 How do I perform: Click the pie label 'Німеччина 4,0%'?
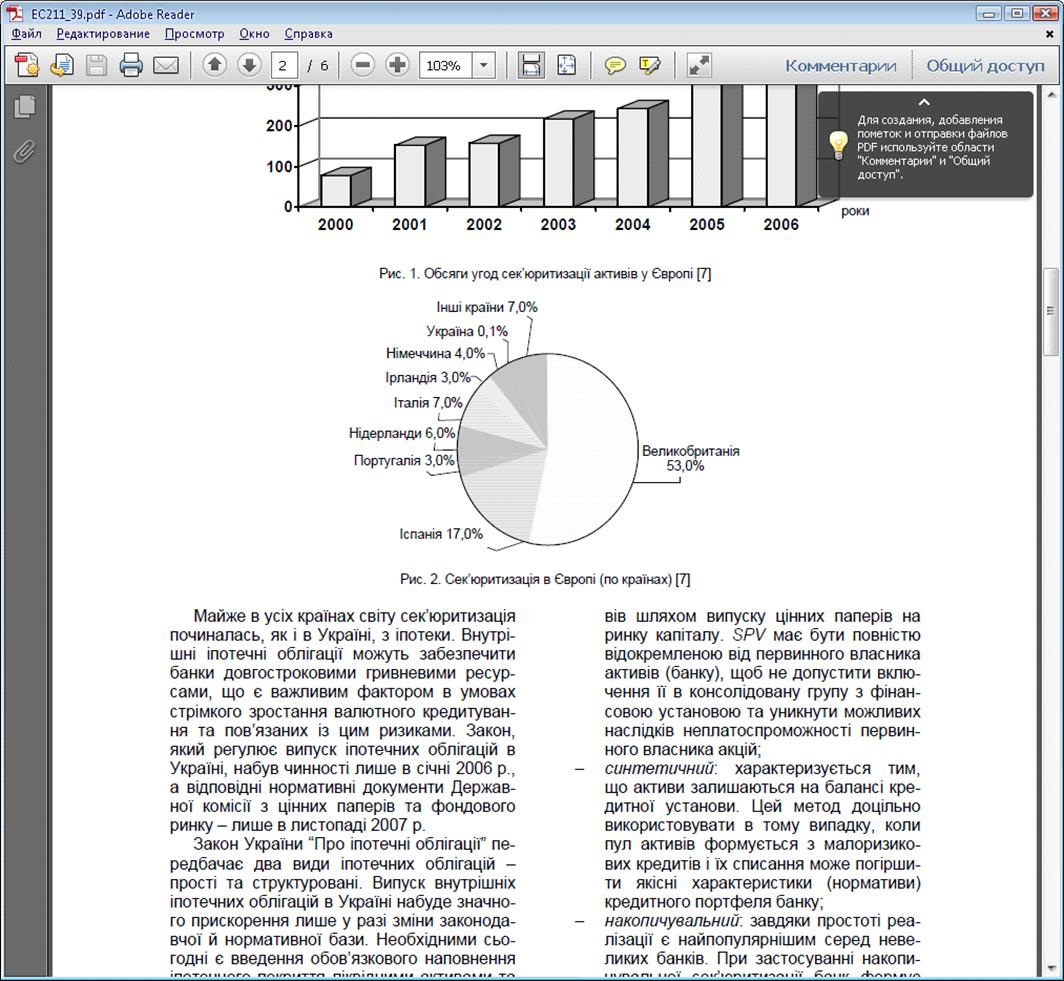pyautogui.click(x=435, y=353)
